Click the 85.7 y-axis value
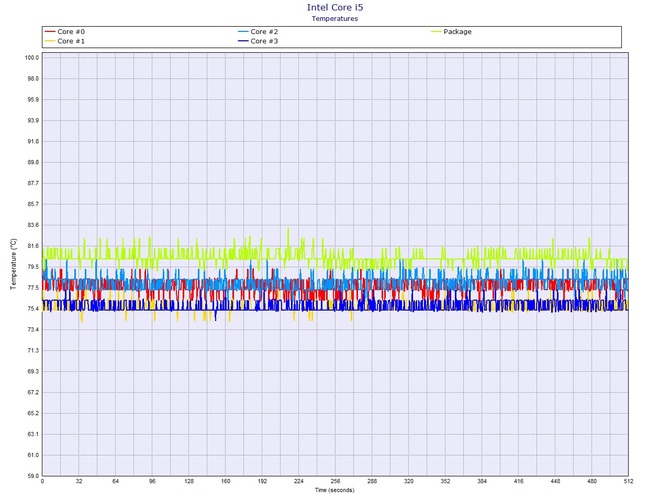 pos(33,204)
